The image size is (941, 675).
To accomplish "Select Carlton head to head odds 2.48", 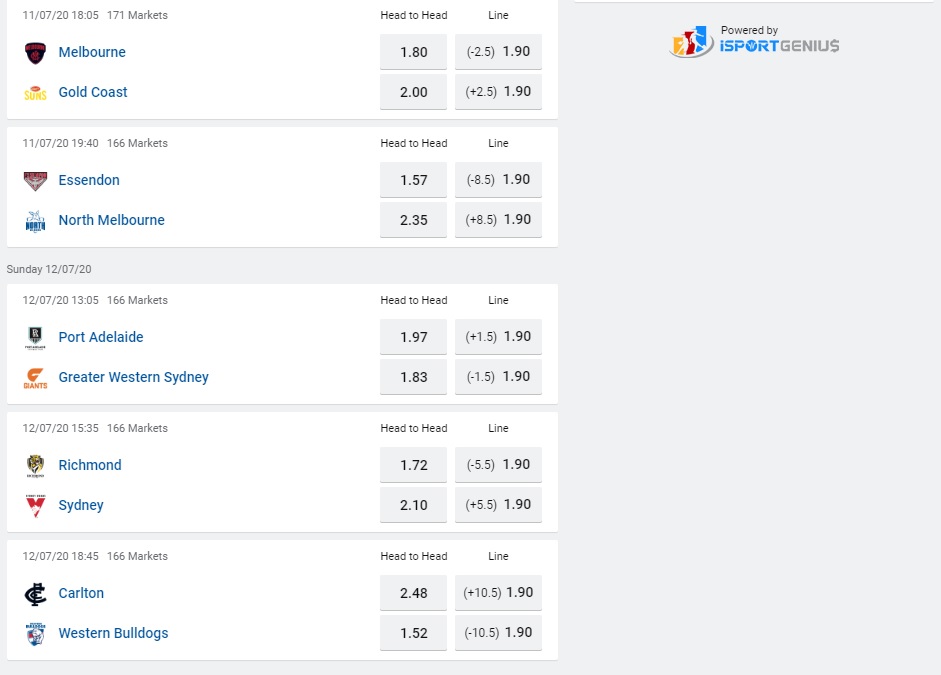I will [413, 593].
